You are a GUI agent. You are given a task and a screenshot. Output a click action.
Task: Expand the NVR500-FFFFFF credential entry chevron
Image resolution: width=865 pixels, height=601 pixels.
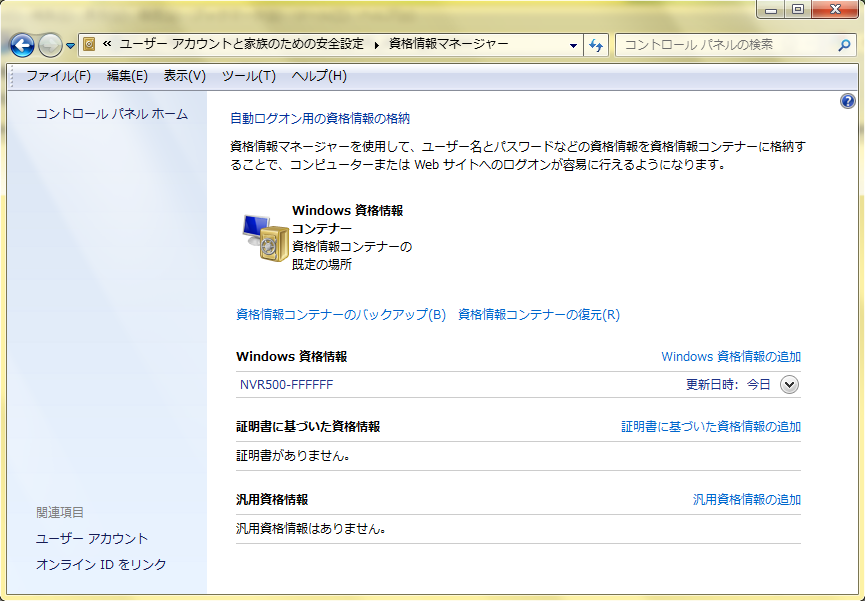coord(789,384)
